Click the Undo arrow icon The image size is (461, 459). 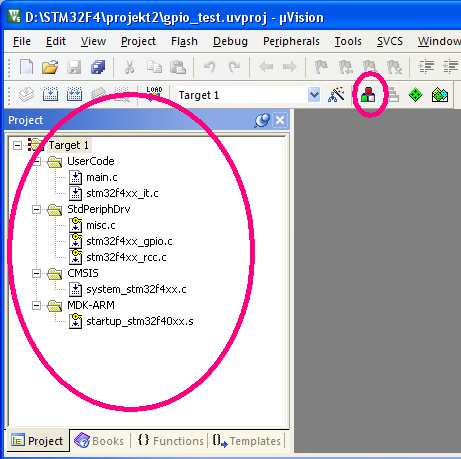click(210, 67)
